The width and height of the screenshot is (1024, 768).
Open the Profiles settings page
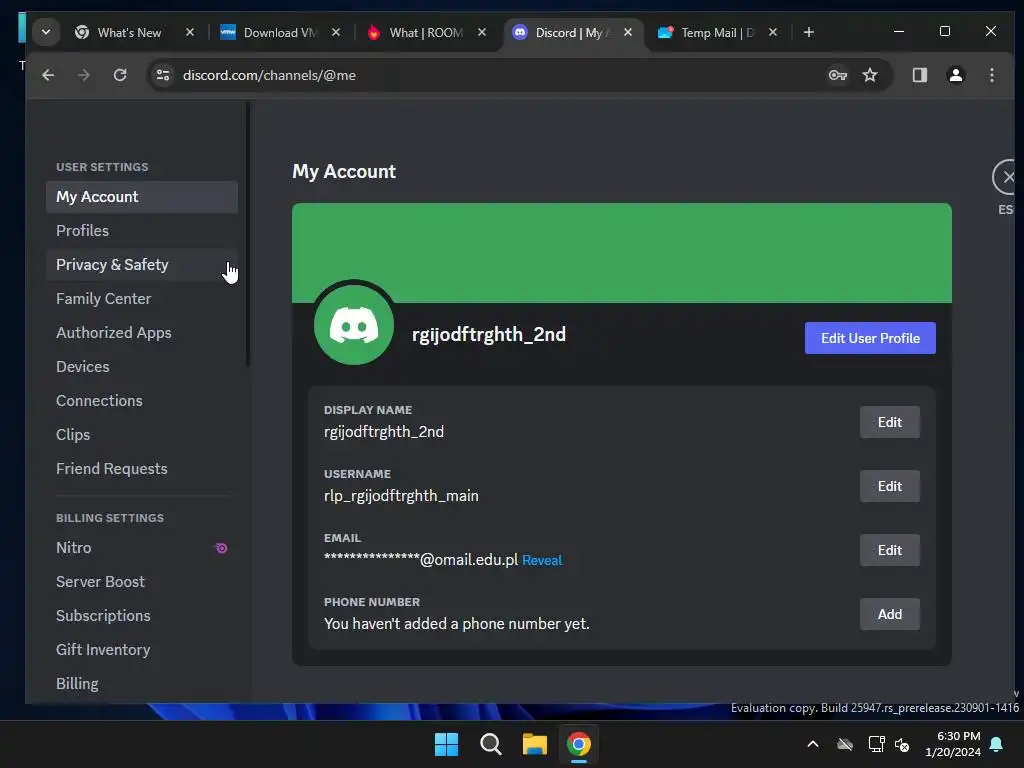pyautogui.click(x=142, y=231)
